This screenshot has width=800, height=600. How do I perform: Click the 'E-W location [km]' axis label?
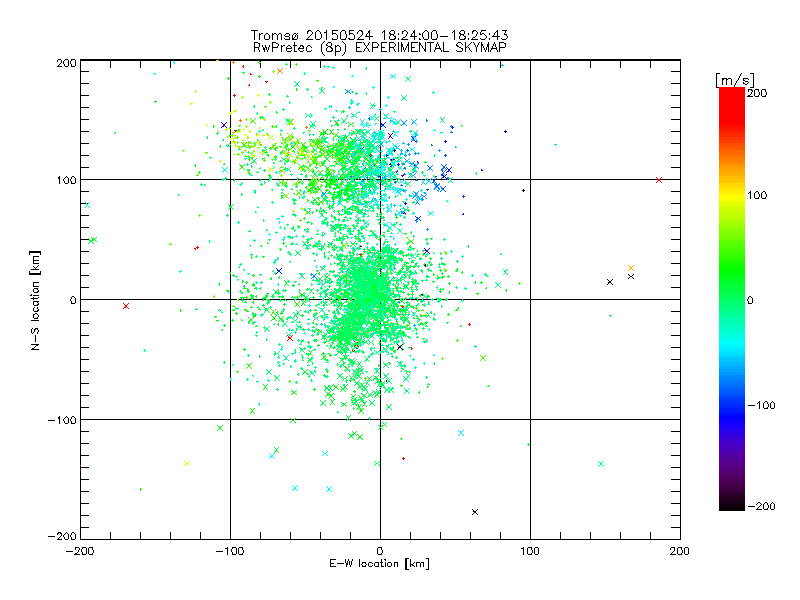[379, 563]
